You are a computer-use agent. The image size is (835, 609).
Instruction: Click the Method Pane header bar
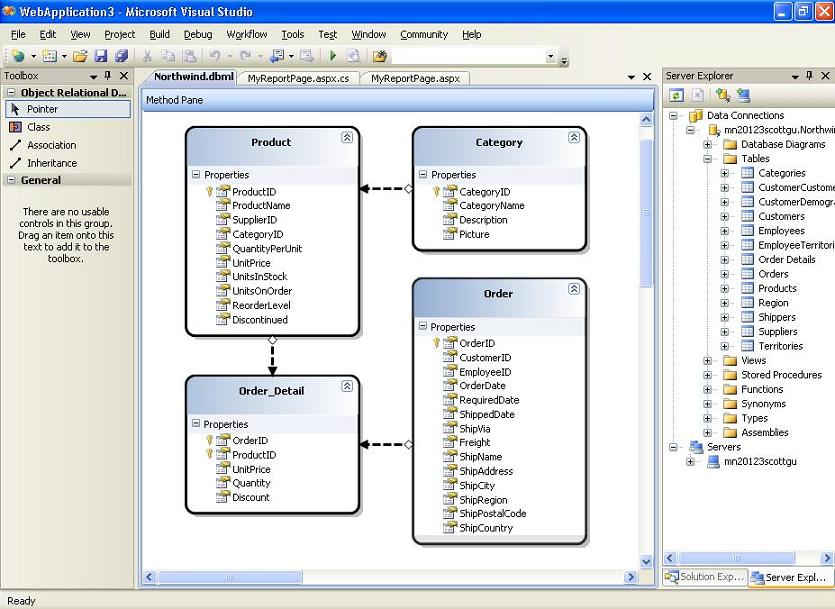[397, 100]
